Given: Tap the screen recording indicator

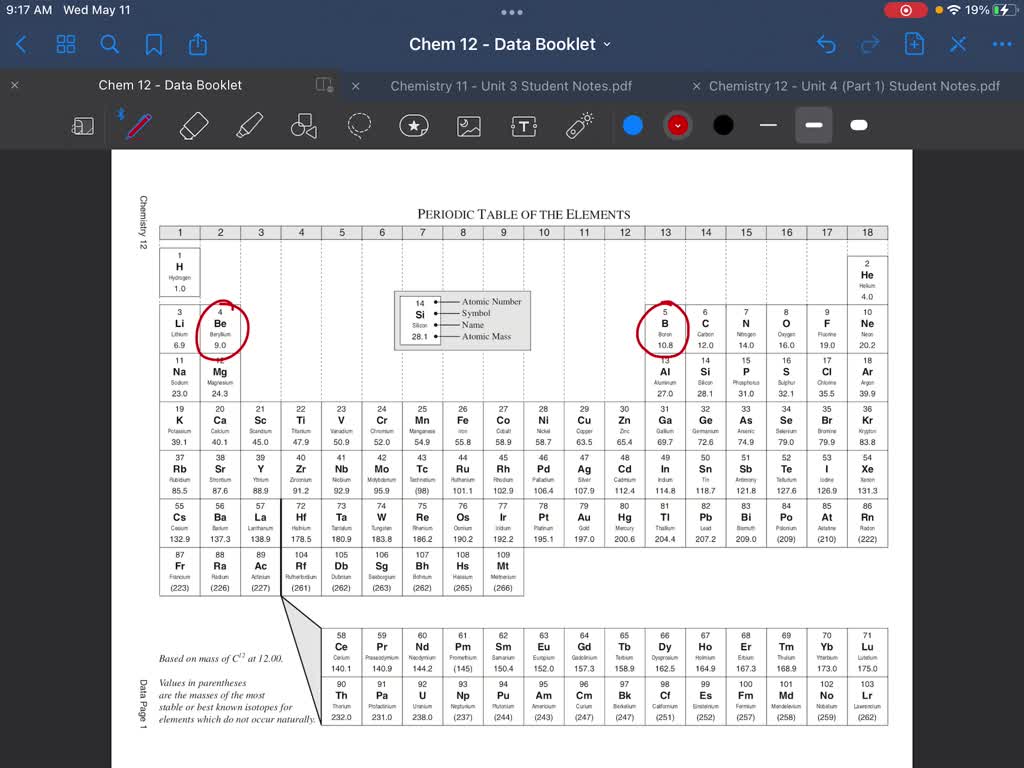Looking at the screenshot, I should pyautogui.click(x=905, y=10).
